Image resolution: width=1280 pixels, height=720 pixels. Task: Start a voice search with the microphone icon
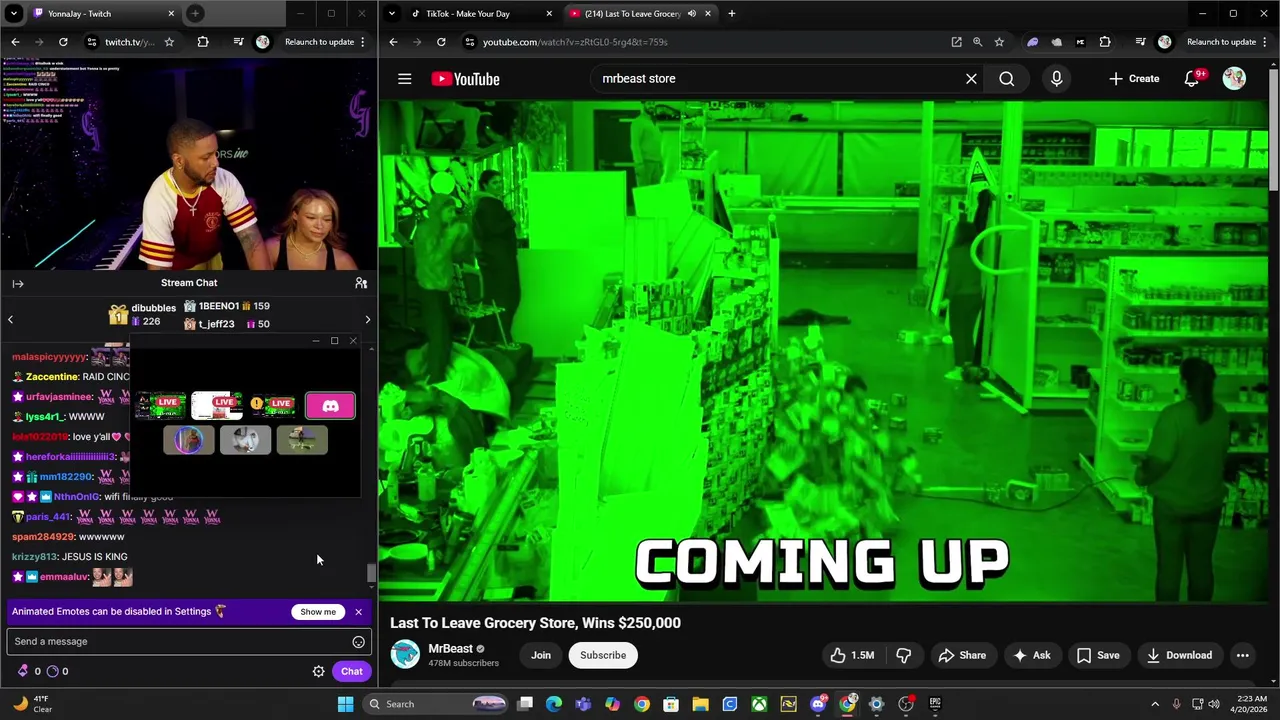1057,79
